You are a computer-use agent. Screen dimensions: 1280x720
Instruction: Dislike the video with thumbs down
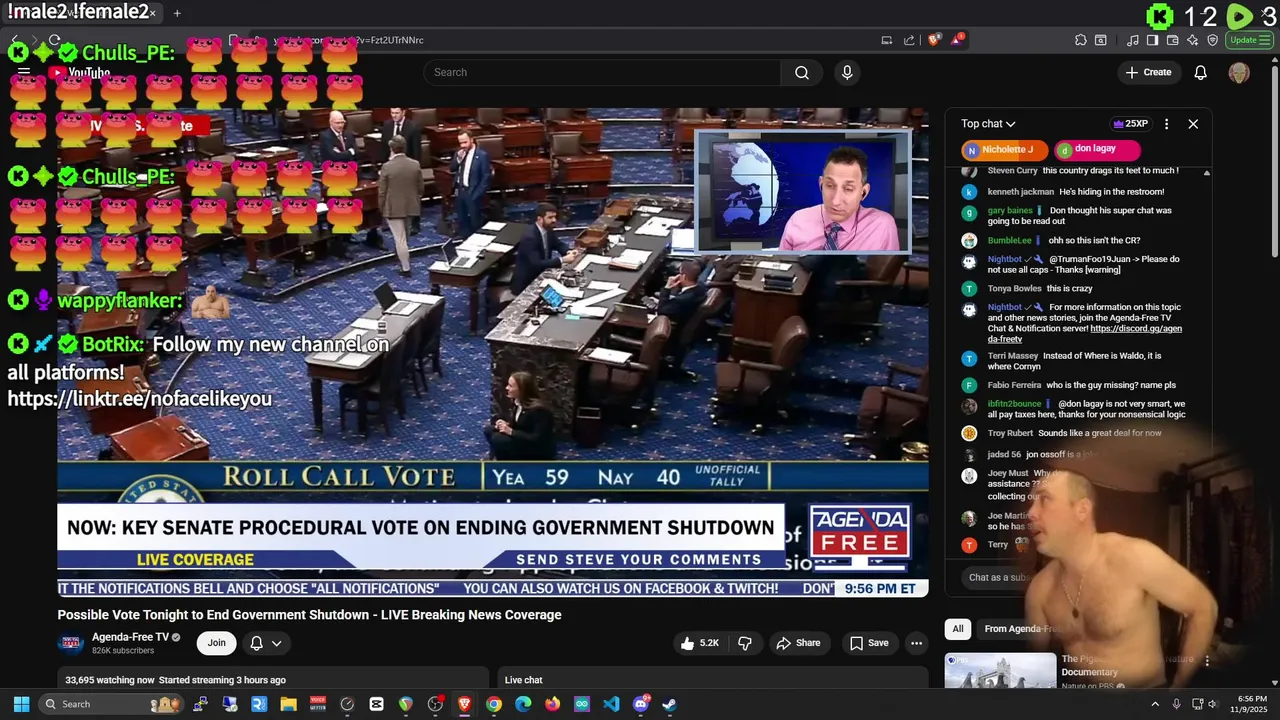(x=745, y=643)
